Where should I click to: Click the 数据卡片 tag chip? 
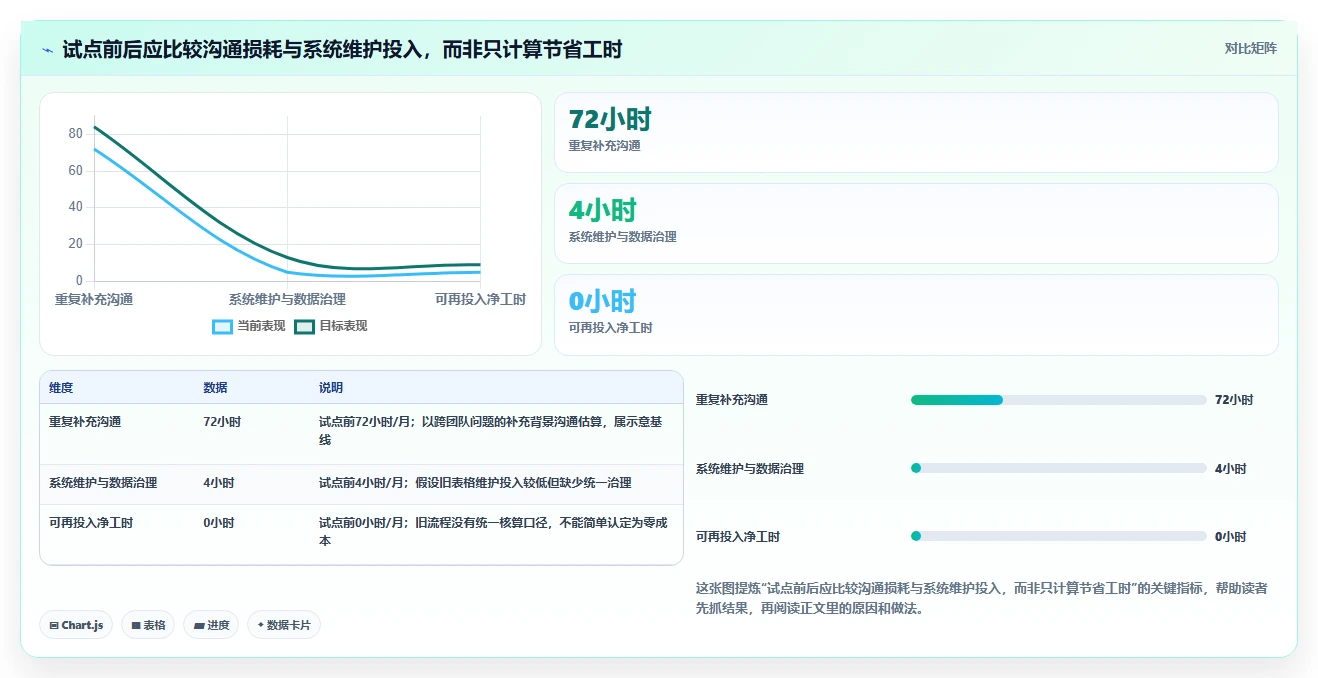[284, 625]
